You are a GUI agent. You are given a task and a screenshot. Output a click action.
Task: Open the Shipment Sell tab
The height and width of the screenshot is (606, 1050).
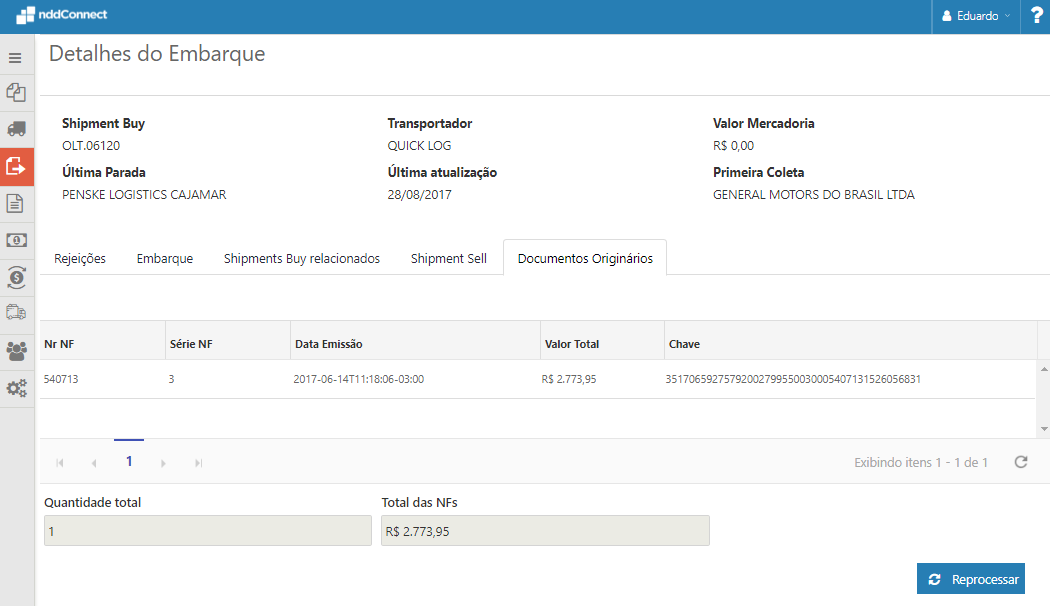click(x=448, y=257)
